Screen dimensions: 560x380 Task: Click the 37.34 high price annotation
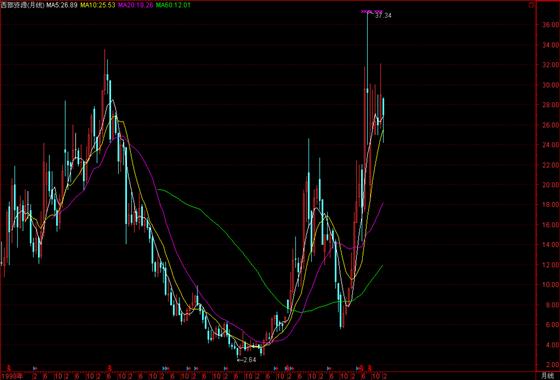tap(383, 16)
